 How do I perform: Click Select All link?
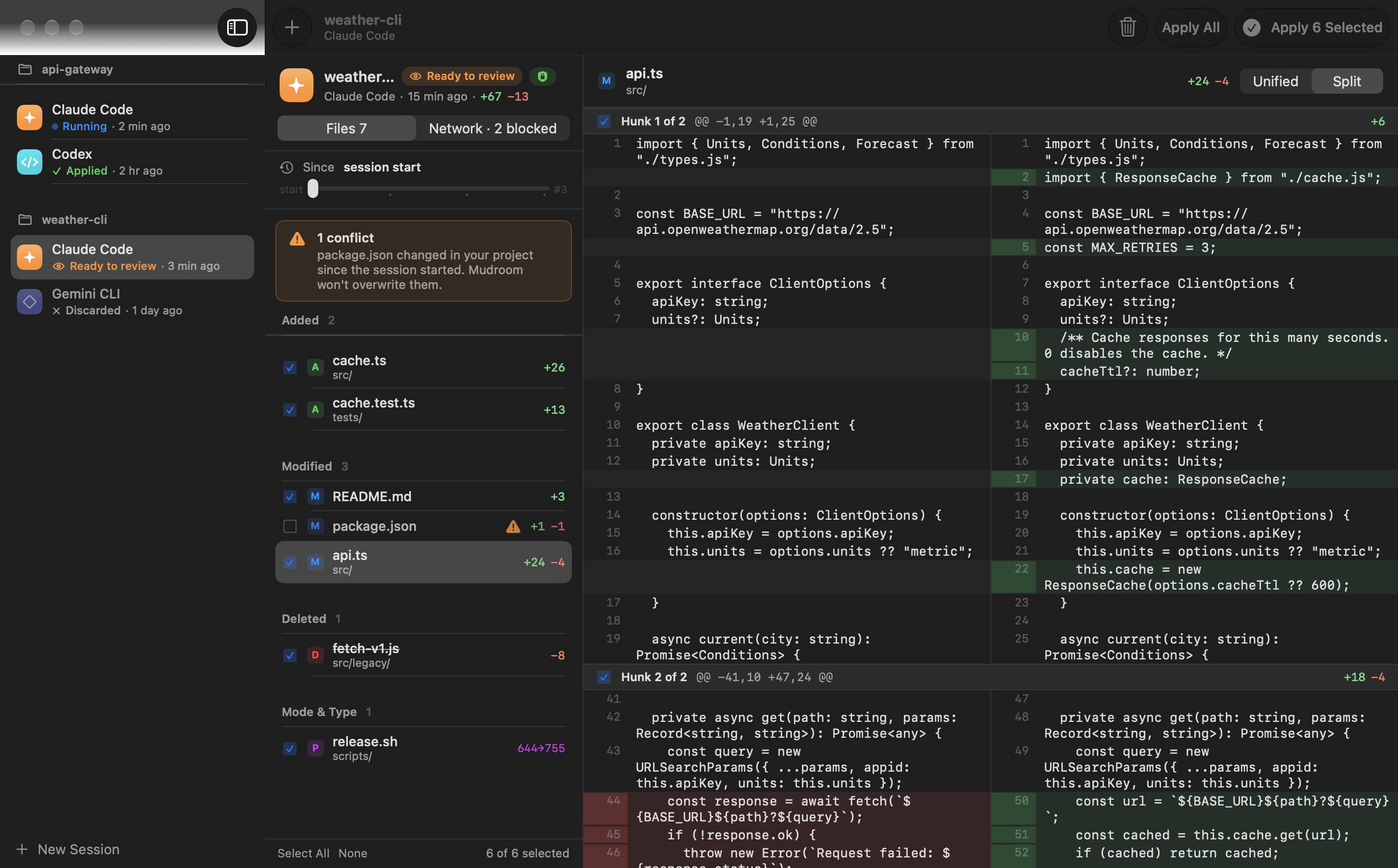click(303, 853)
